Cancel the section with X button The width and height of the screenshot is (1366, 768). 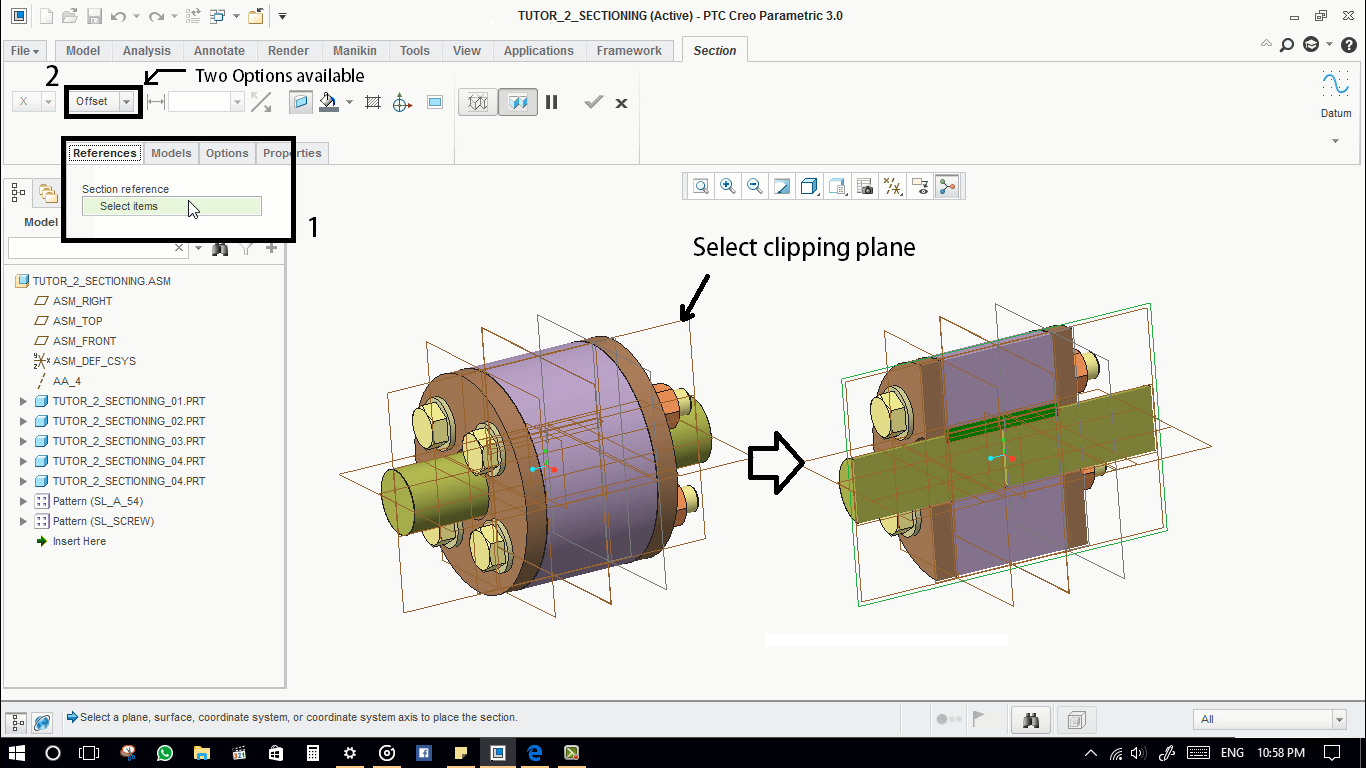(x=621, y=102)
